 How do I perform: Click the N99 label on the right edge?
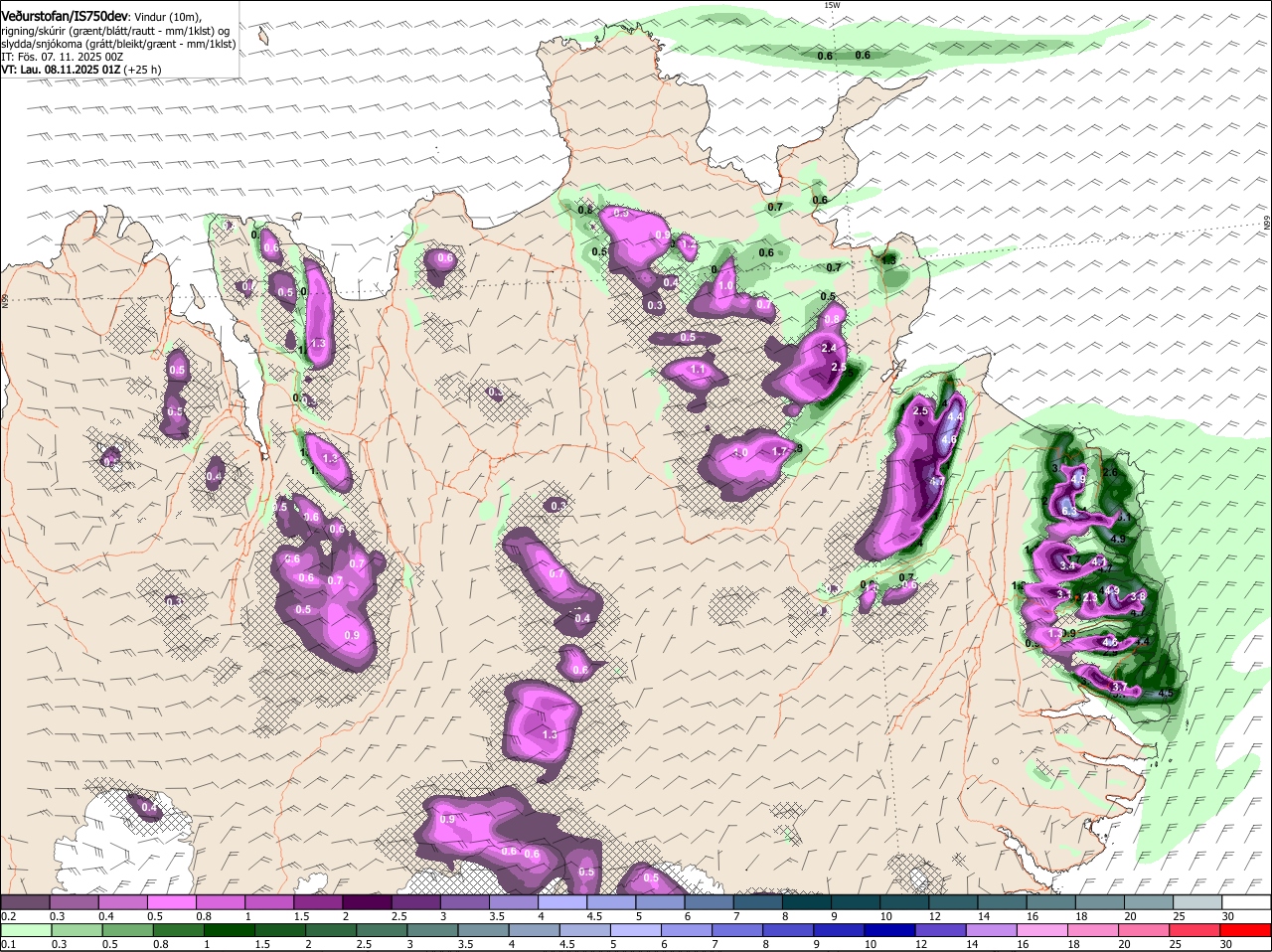[x=1267, y=225]
